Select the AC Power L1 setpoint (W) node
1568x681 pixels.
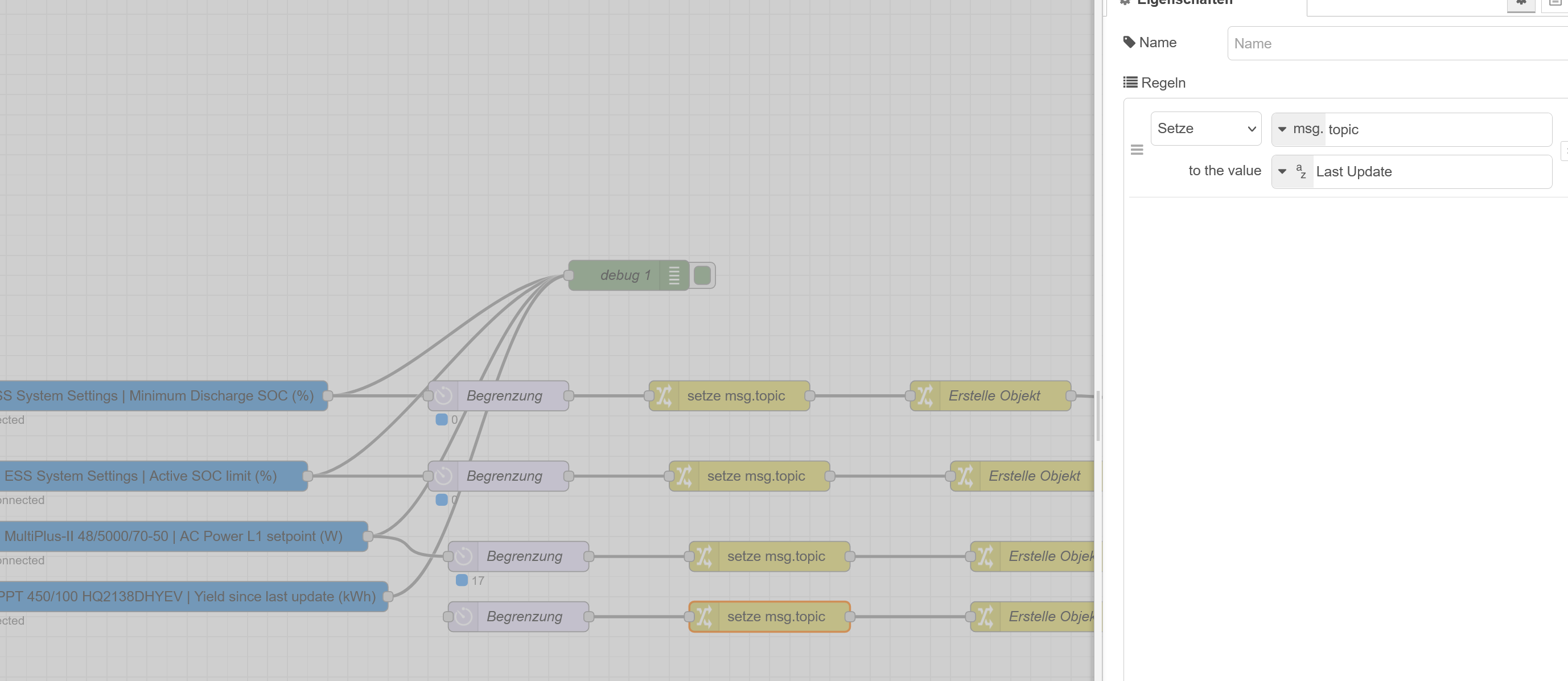click(x=183, y=536)
